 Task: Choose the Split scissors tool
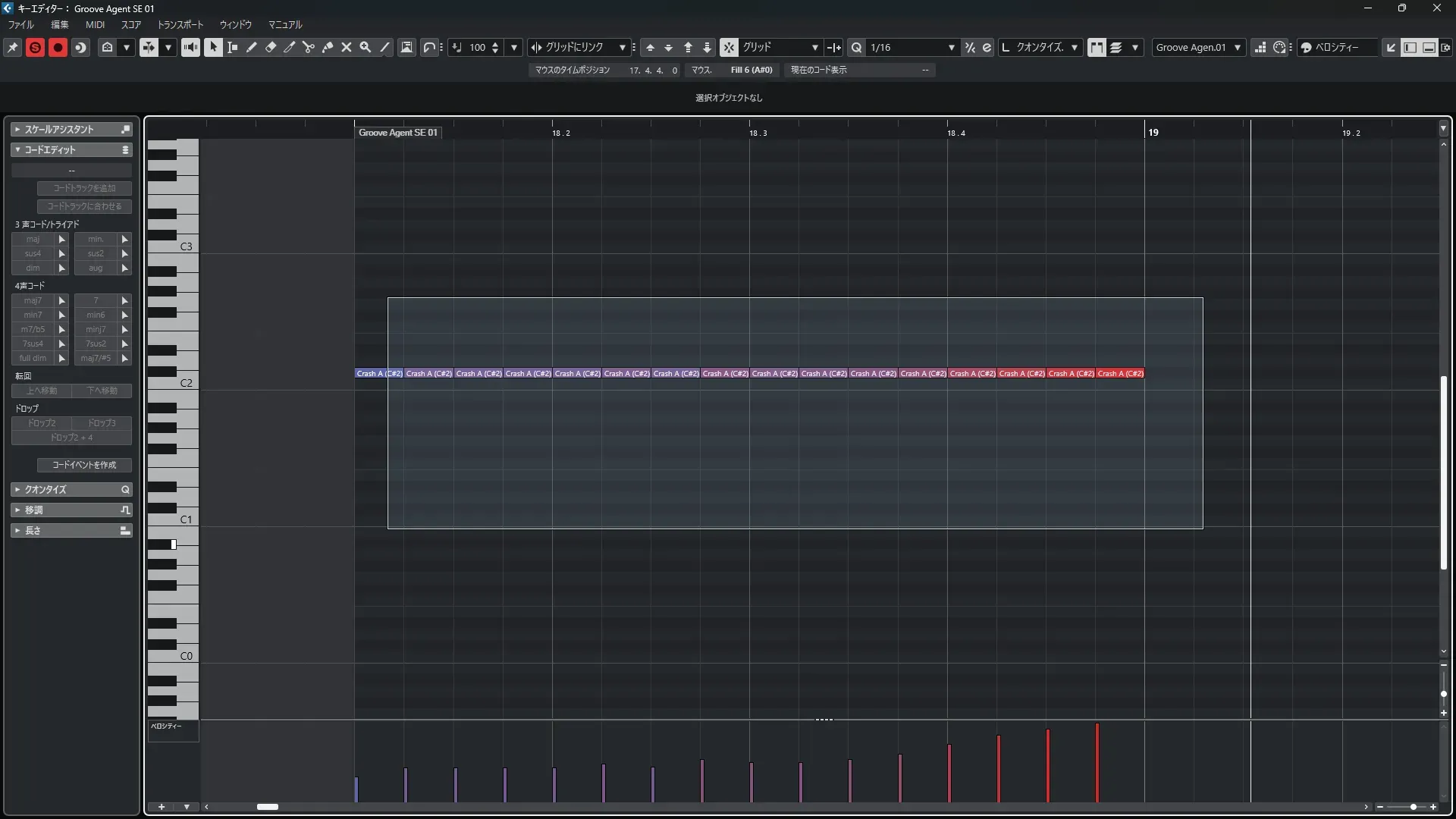[308, 47]
